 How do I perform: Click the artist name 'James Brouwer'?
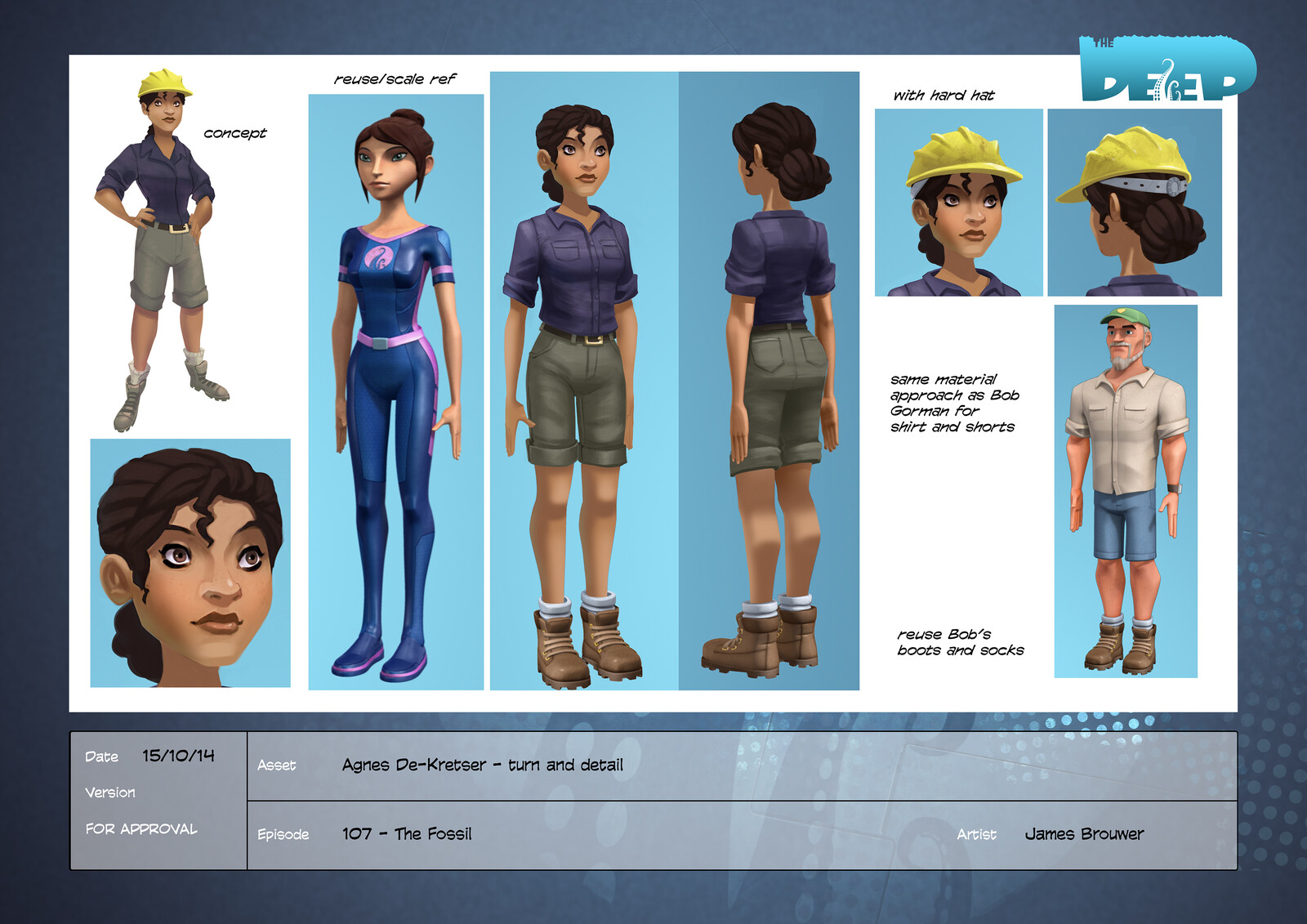[1085, 834]
